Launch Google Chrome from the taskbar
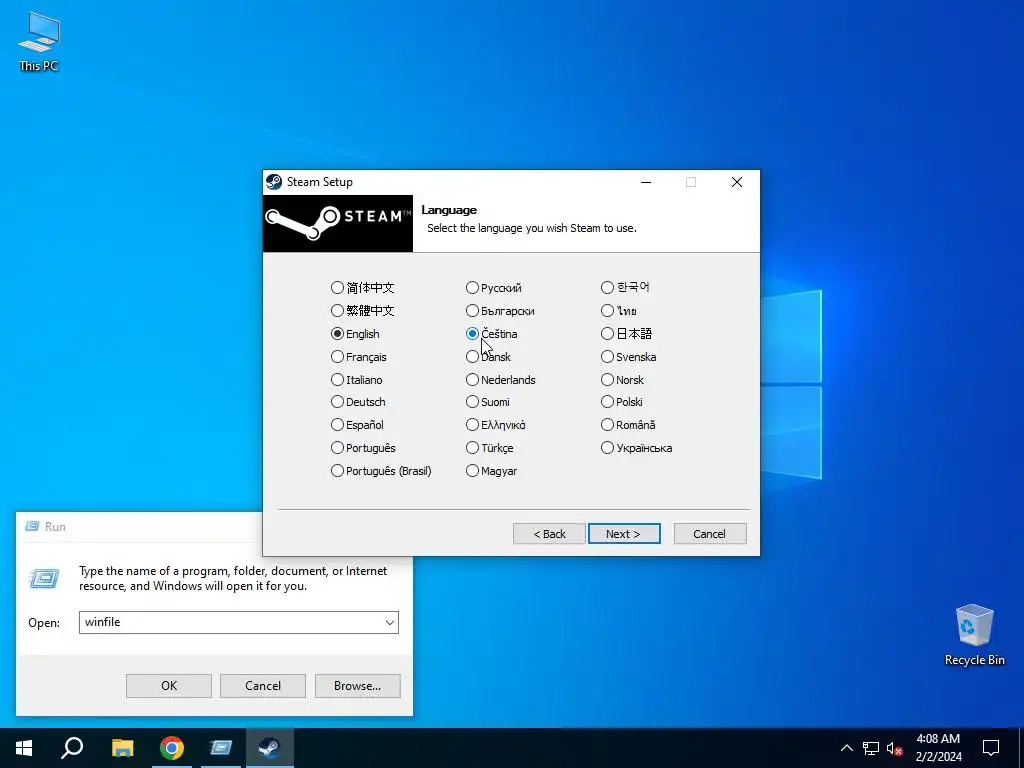This screenshot has height=768, width=1024. coord(172,748)
